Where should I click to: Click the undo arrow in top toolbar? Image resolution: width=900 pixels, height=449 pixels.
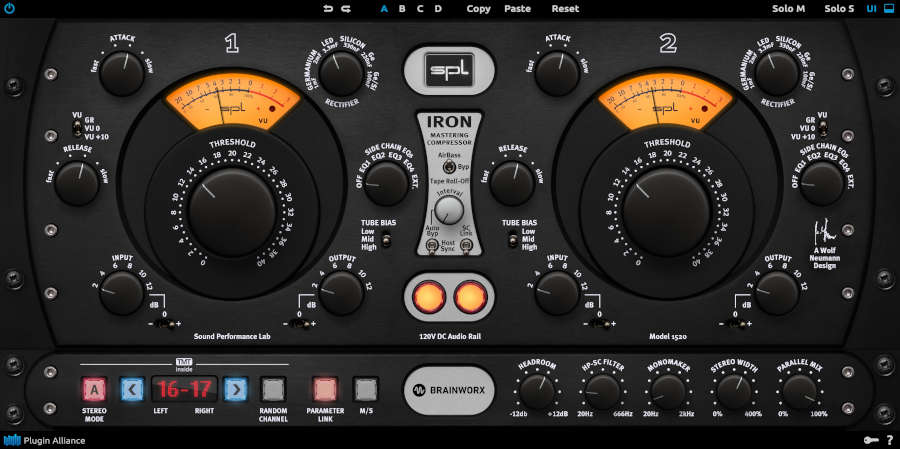327,9
